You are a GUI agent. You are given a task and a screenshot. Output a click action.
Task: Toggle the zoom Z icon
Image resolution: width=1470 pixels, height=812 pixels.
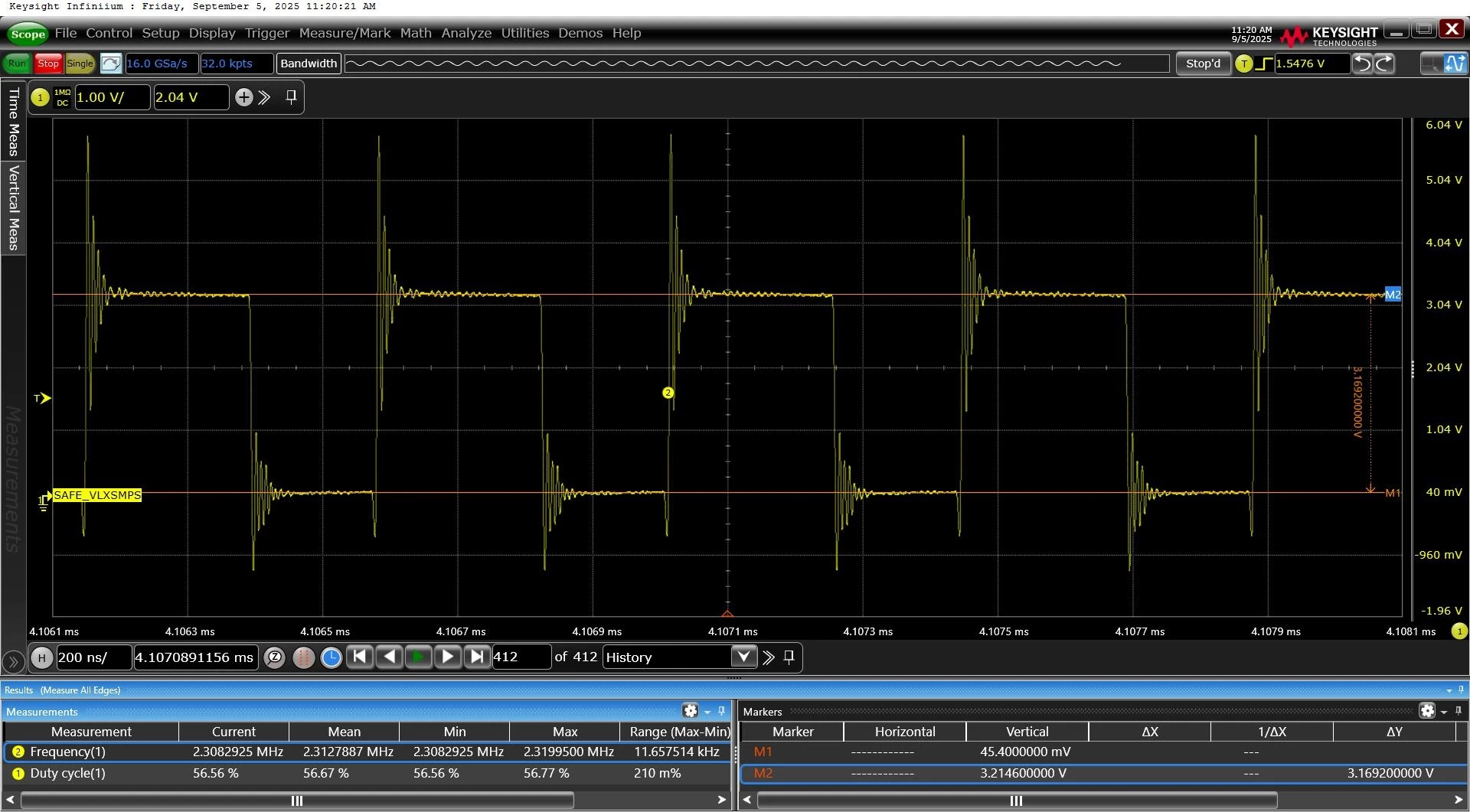click(x=274, y=657)
